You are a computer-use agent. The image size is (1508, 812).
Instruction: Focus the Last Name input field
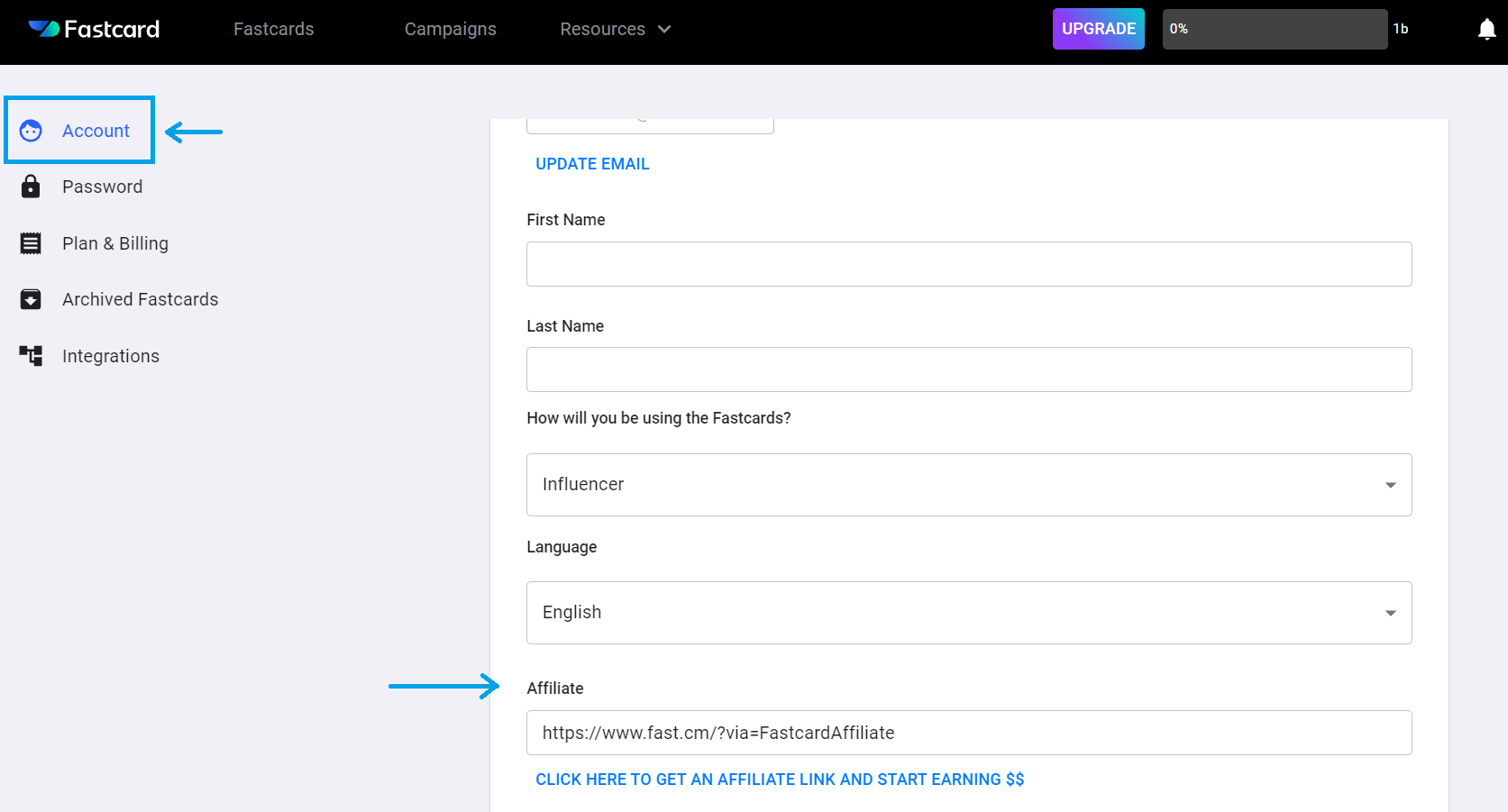click(x=969, y=370)
